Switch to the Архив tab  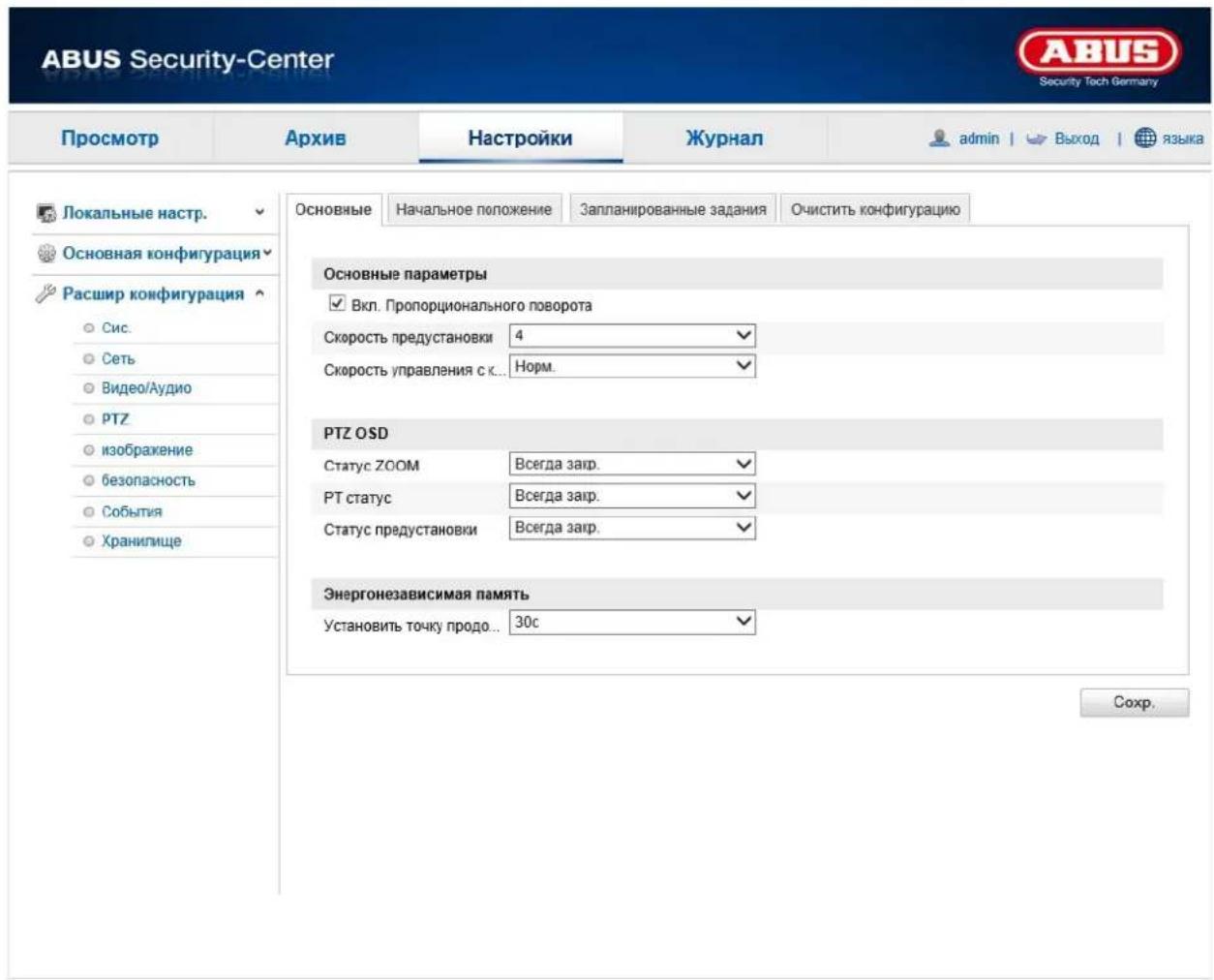pyautogui.click(x=316, y=138)
